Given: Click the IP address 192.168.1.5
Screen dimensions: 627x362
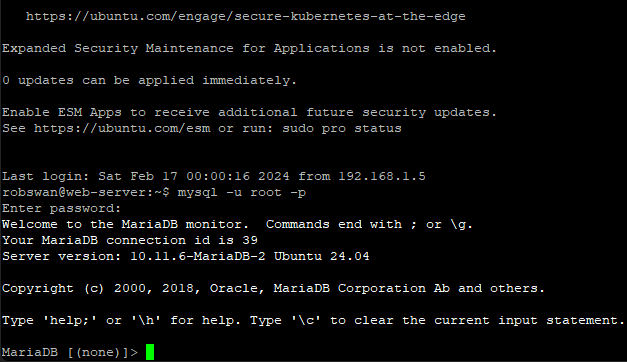Looking at the screenshot, I should click(x=382, y=176).
